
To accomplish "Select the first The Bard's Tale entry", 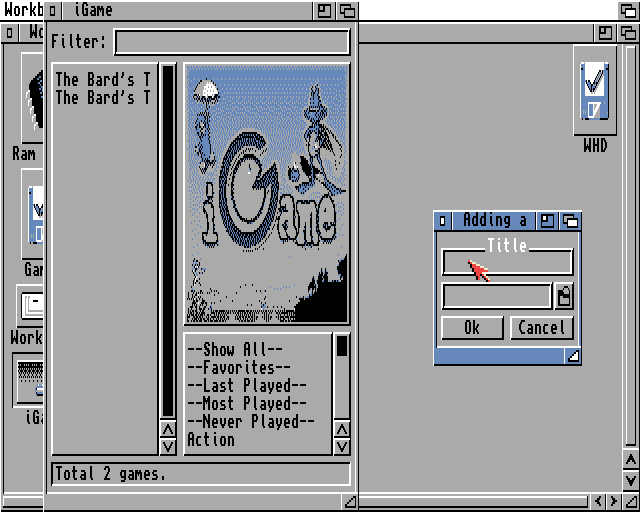I will (103, 79).
